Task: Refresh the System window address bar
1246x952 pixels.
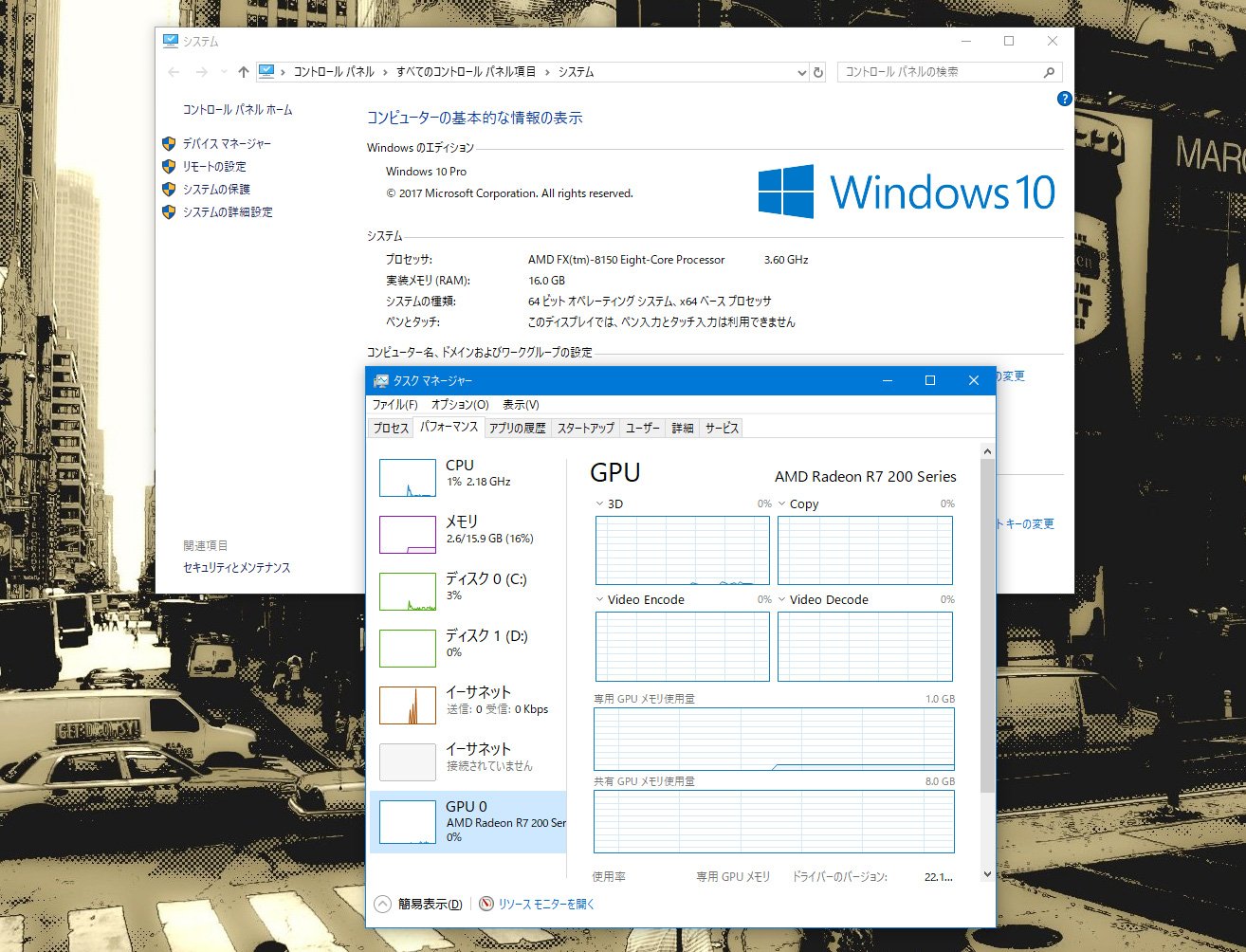Action: [818, 72]
